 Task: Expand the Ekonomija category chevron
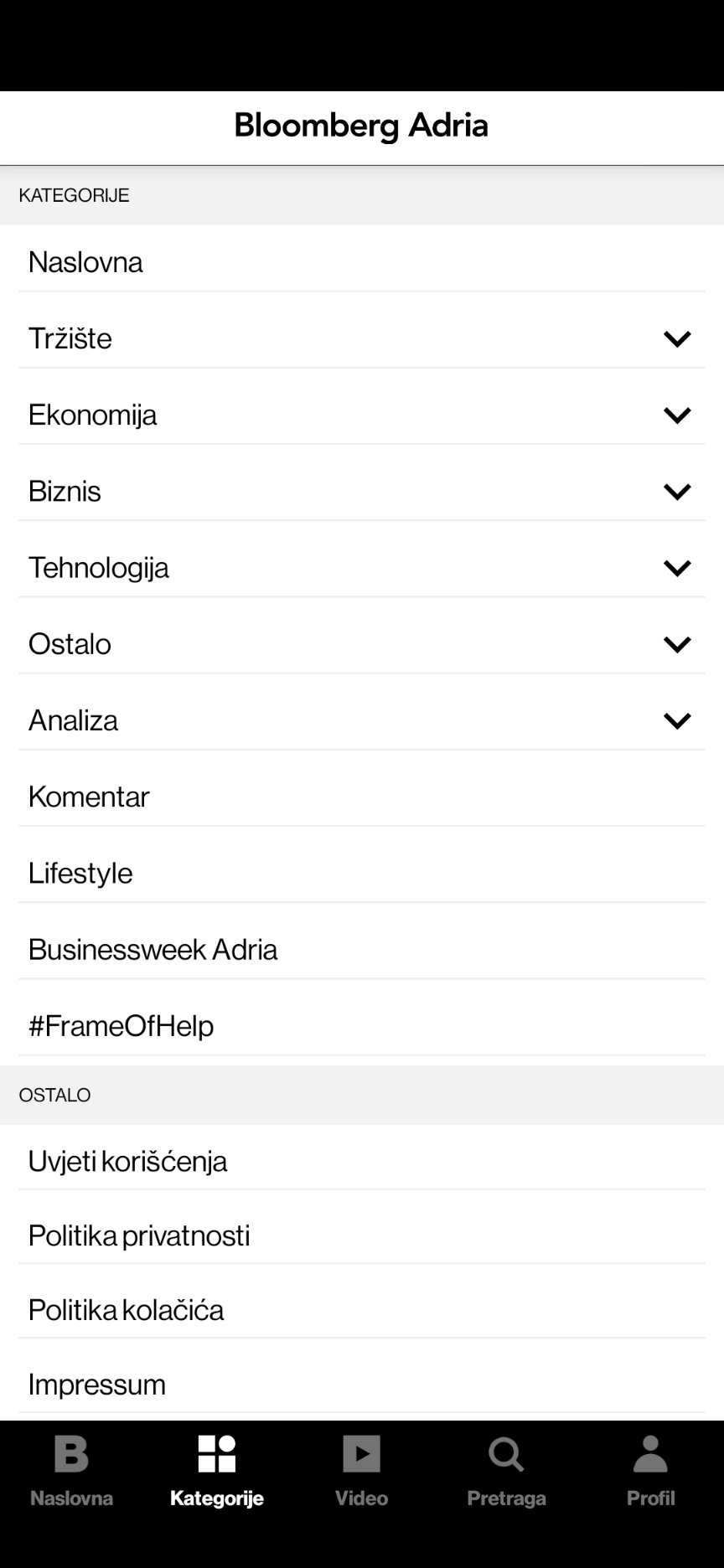(x=677, y=415)
